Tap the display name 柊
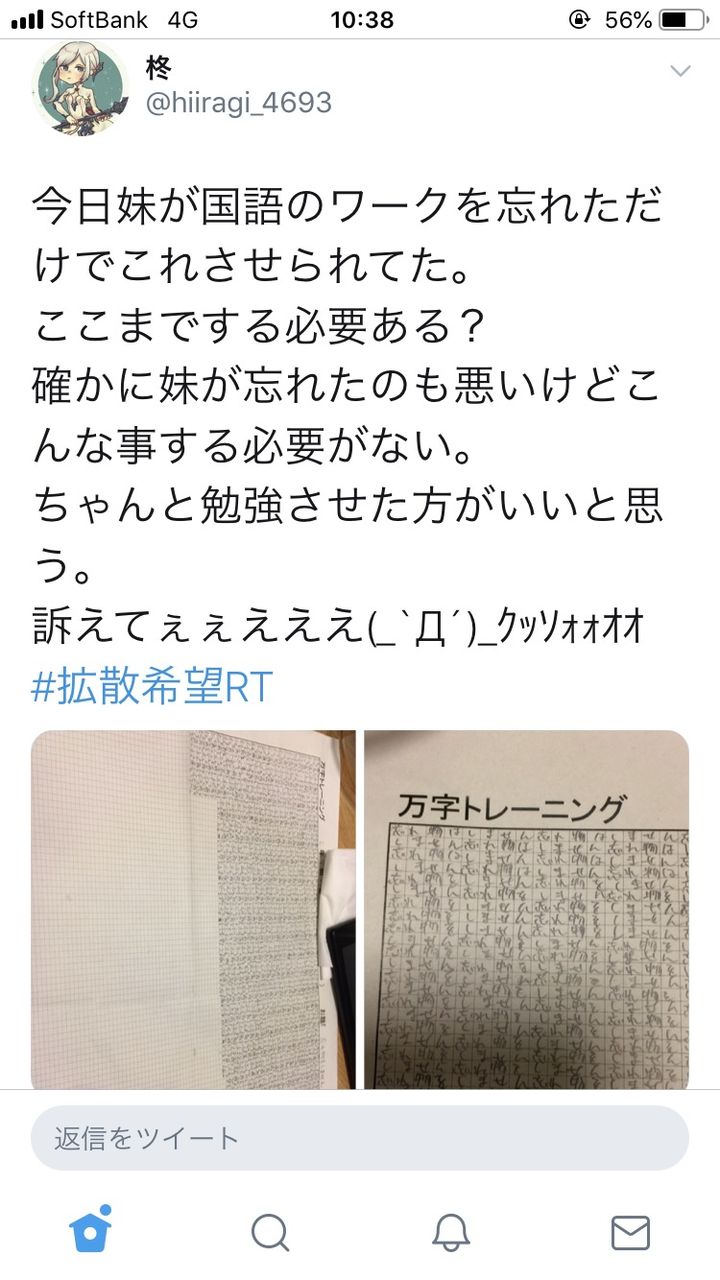The image size is (720, 1280). (159, 67)
